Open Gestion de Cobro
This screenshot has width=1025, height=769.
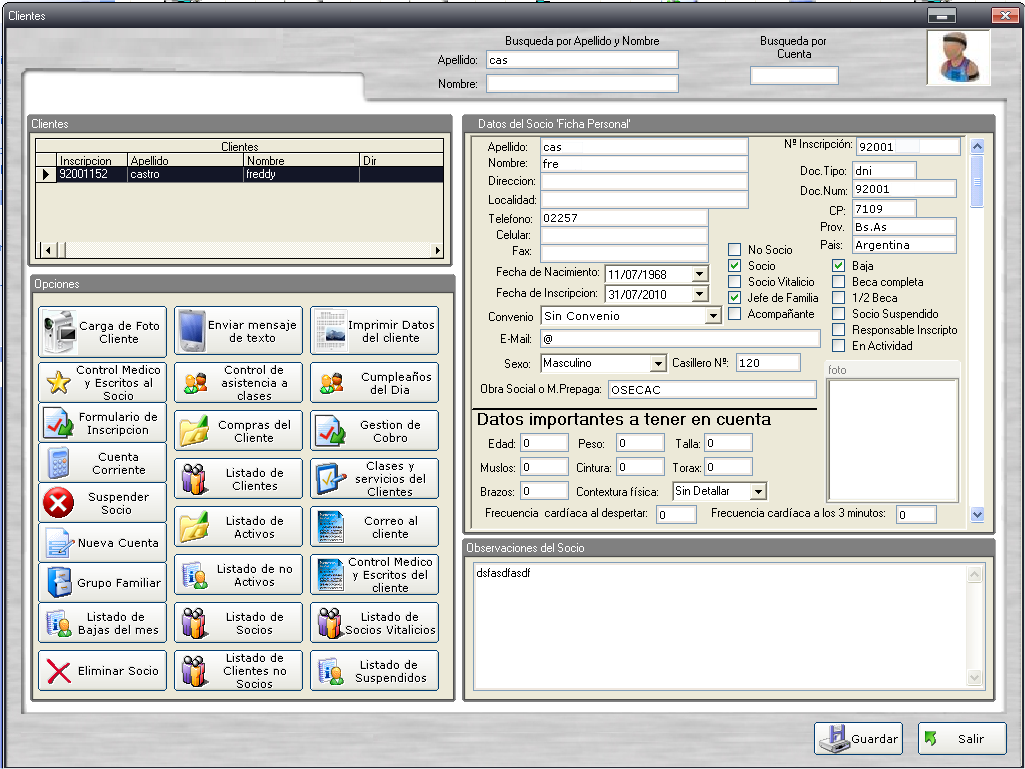click(x=375, y=431)
